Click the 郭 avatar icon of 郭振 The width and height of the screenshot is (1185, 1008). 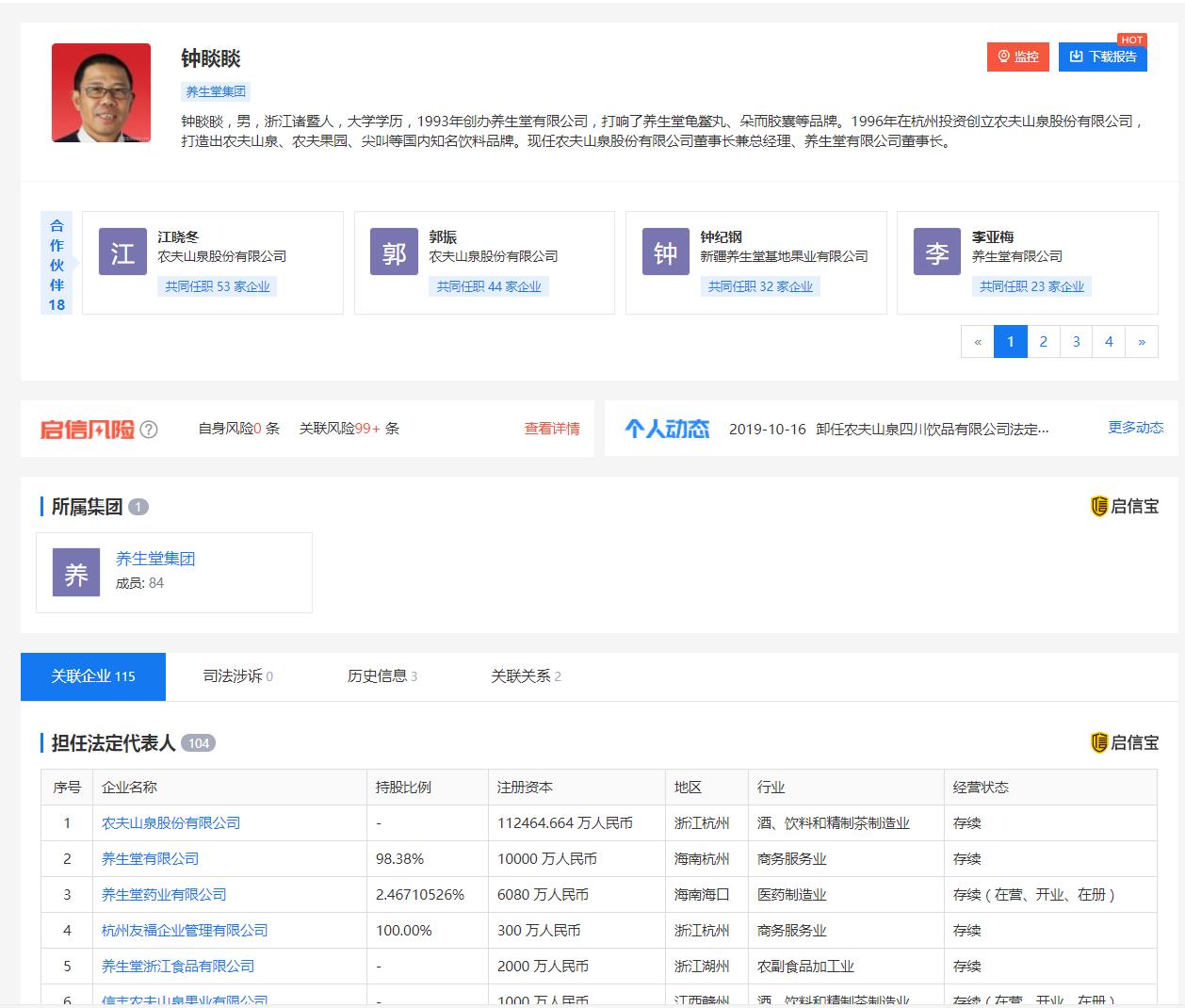point(394,252)
